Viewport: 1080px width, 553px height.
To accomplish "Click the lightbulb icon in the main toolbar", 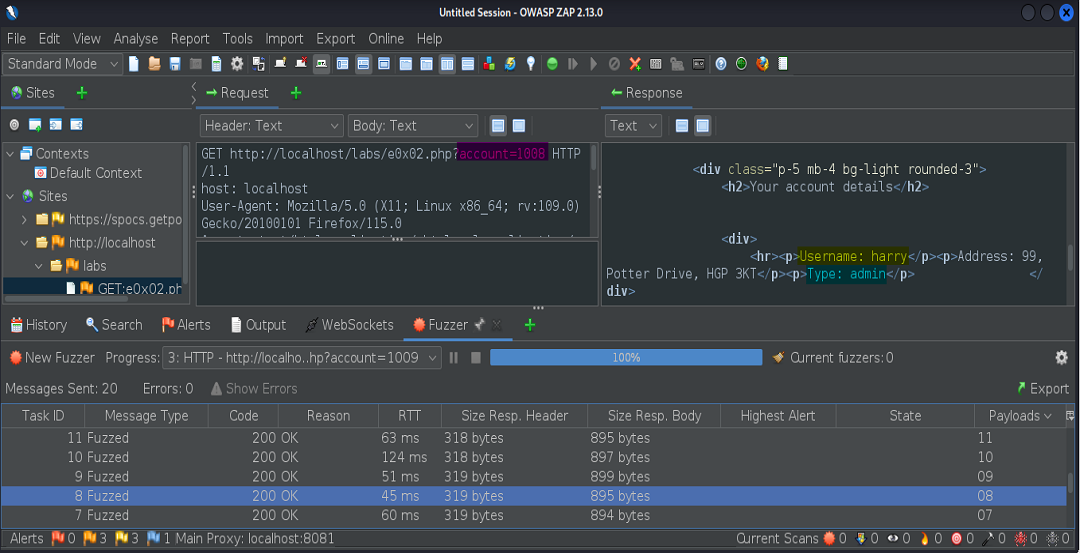I will pos(530,64).
